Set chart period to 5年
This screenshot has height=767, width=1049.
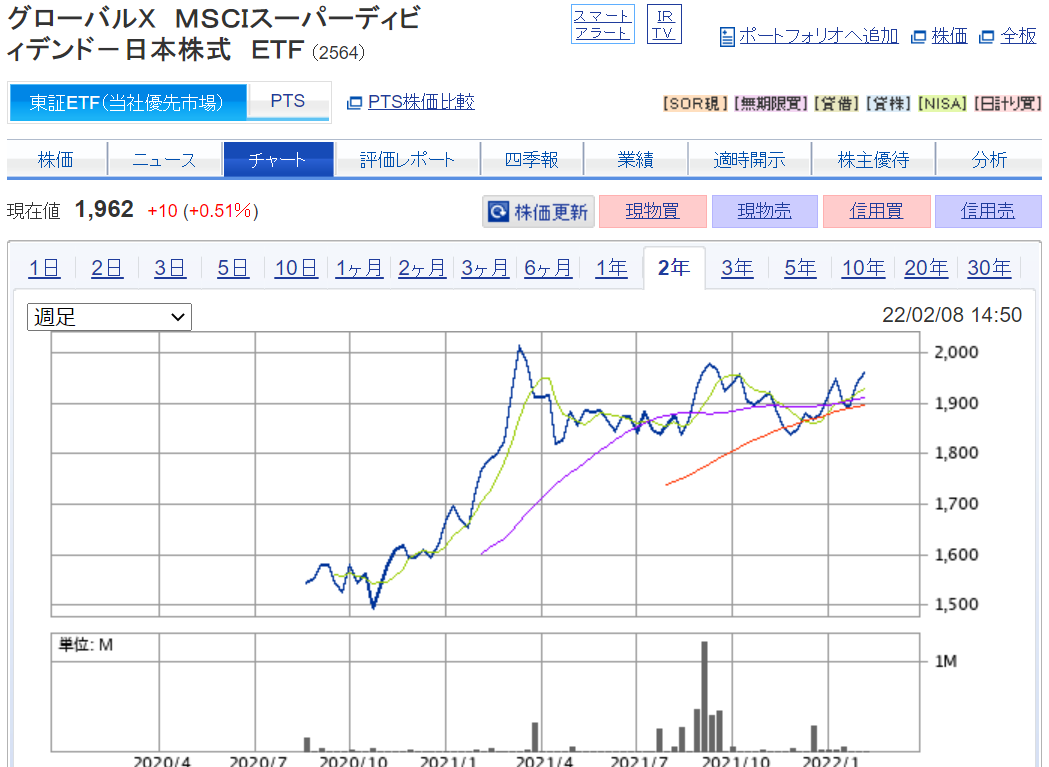[800, 268]
